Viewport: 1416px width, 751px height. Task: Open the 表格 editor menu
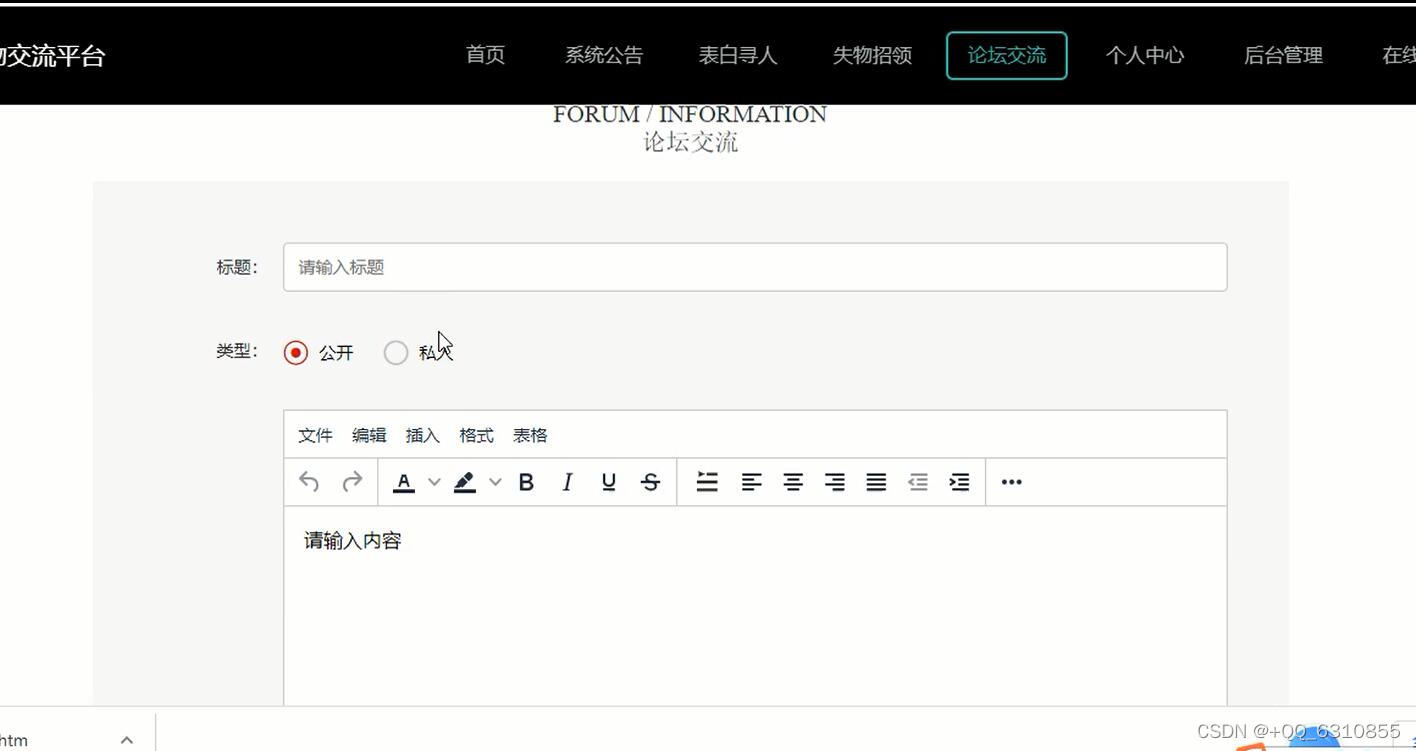[x=530, y=435]
